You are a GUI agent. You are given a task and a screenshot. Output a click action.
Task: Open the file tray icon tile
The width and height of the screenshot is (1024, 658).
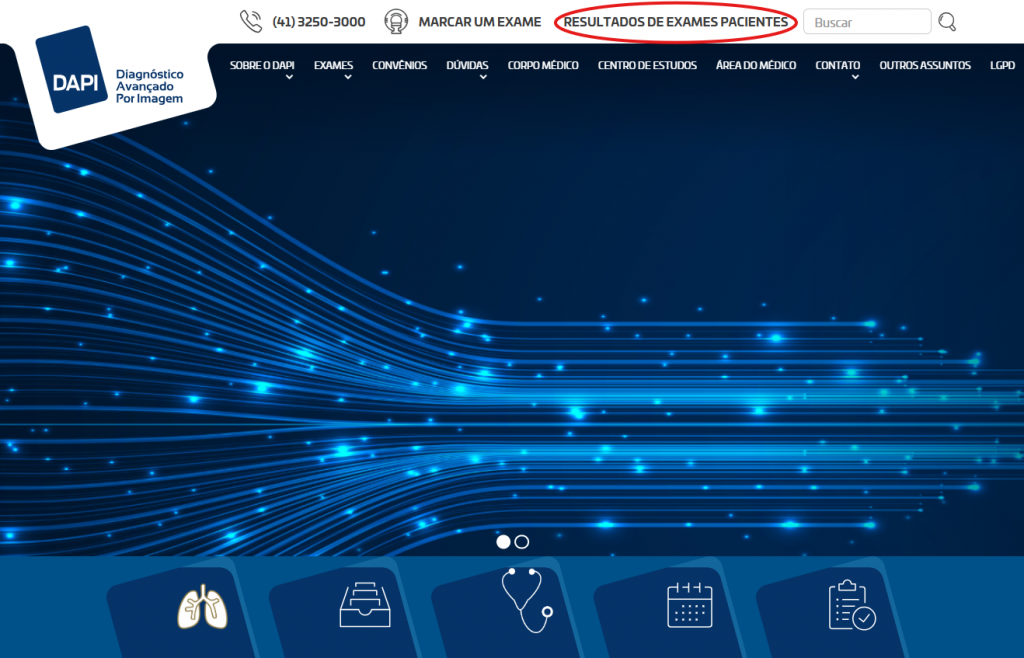(365, 606)
